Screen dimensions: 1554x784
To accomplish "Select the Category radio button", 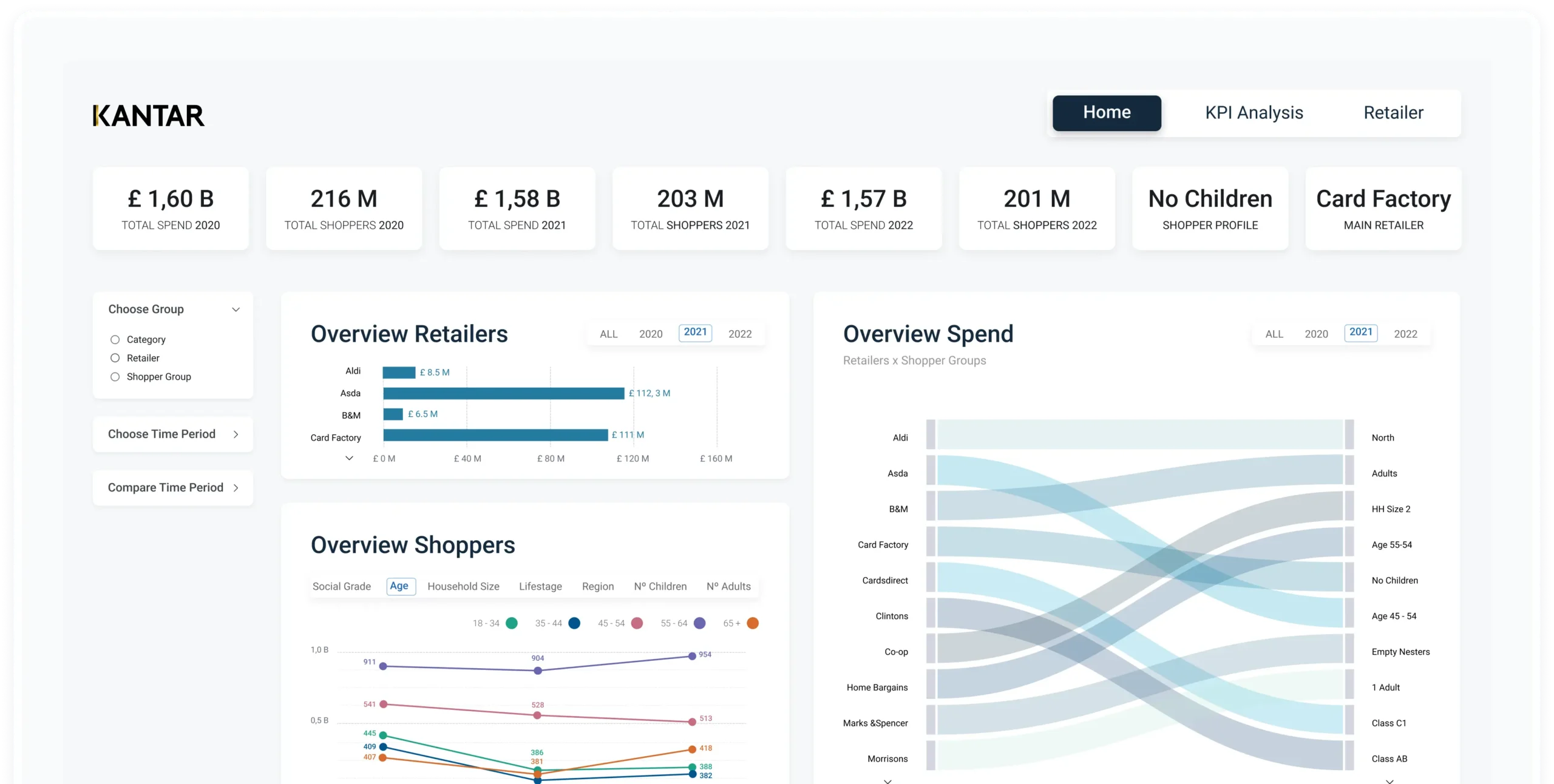I will (x=115, y=340).
